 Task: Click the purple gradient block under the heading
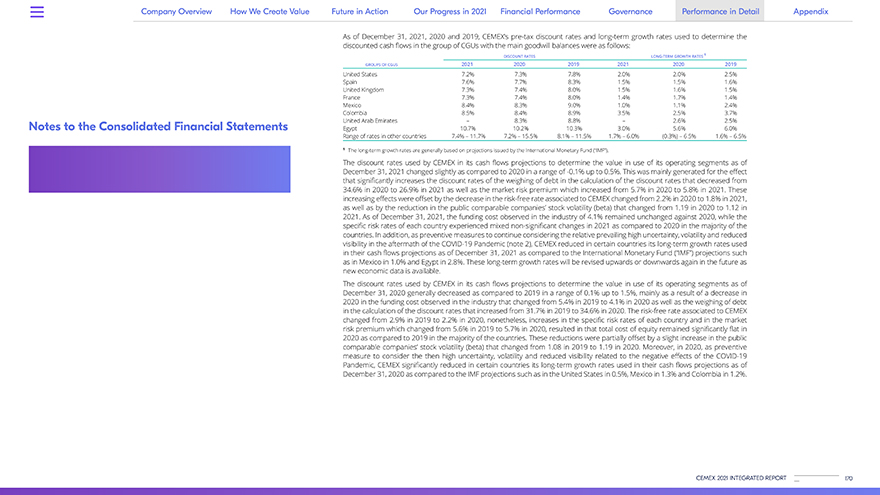(x=160, y=169)
